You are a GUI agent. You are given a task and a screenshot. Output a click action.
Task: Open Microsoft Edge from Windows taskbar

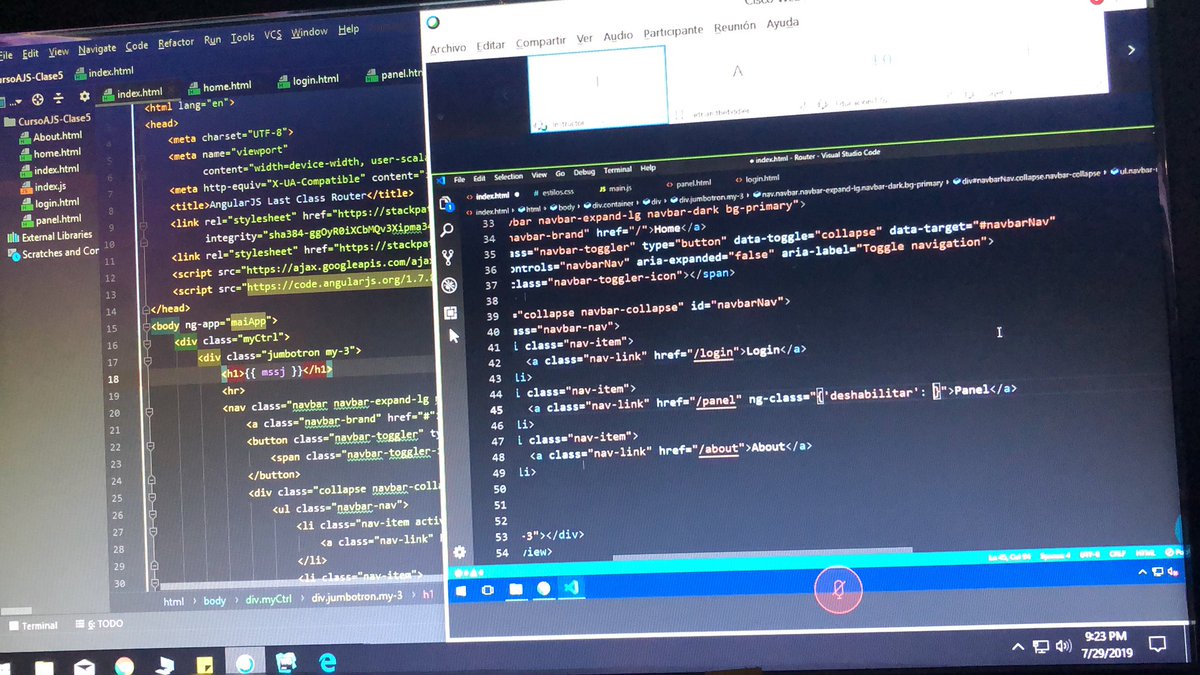(328, 662)
